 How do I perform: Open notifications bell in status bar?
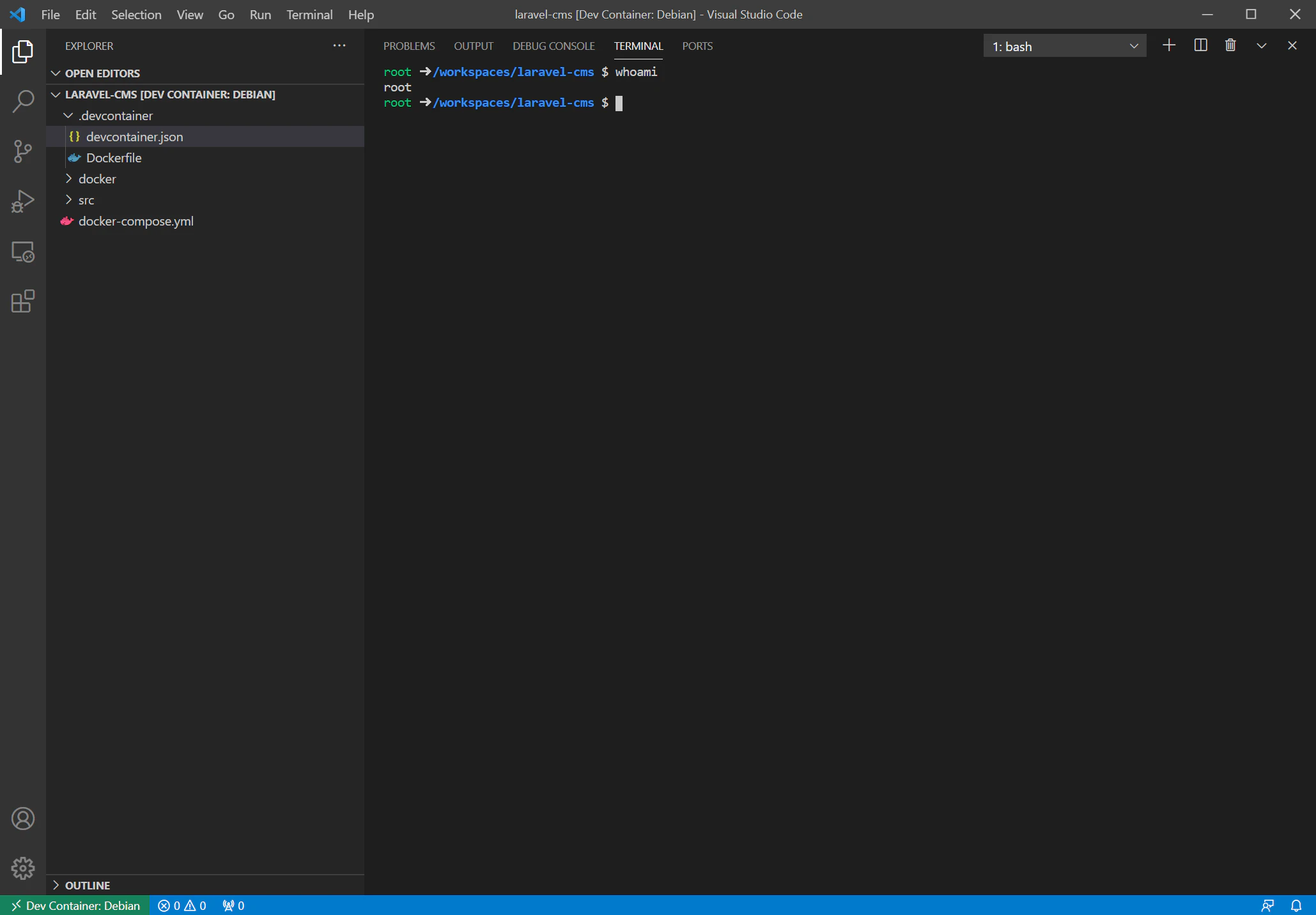1296,905
